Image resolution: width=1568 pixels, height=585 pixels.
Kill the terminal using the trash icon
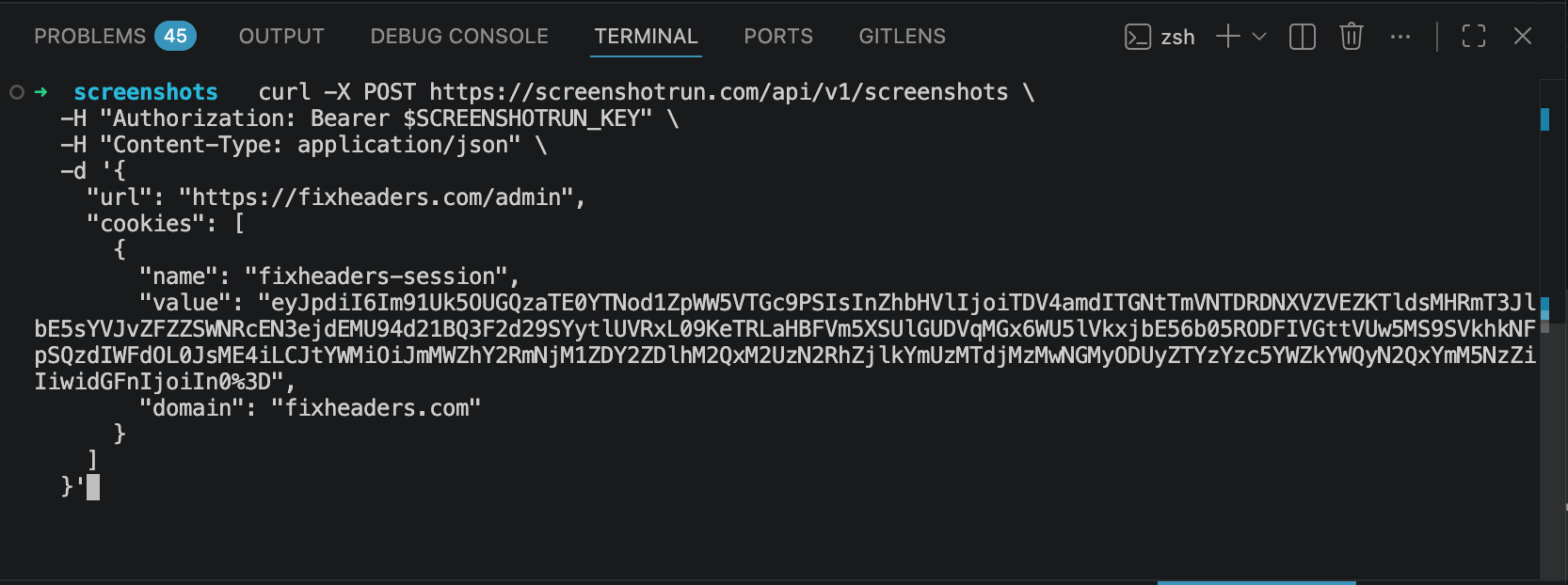pos(1351,36)
